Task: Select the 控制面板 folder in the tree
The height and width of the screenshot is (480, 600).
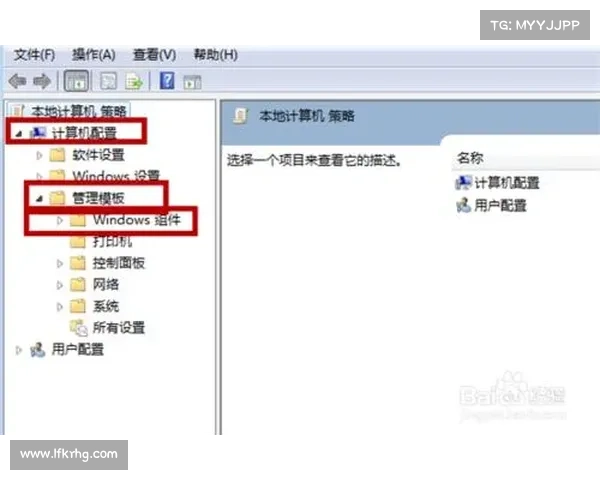Action: [x=119, y=263]
